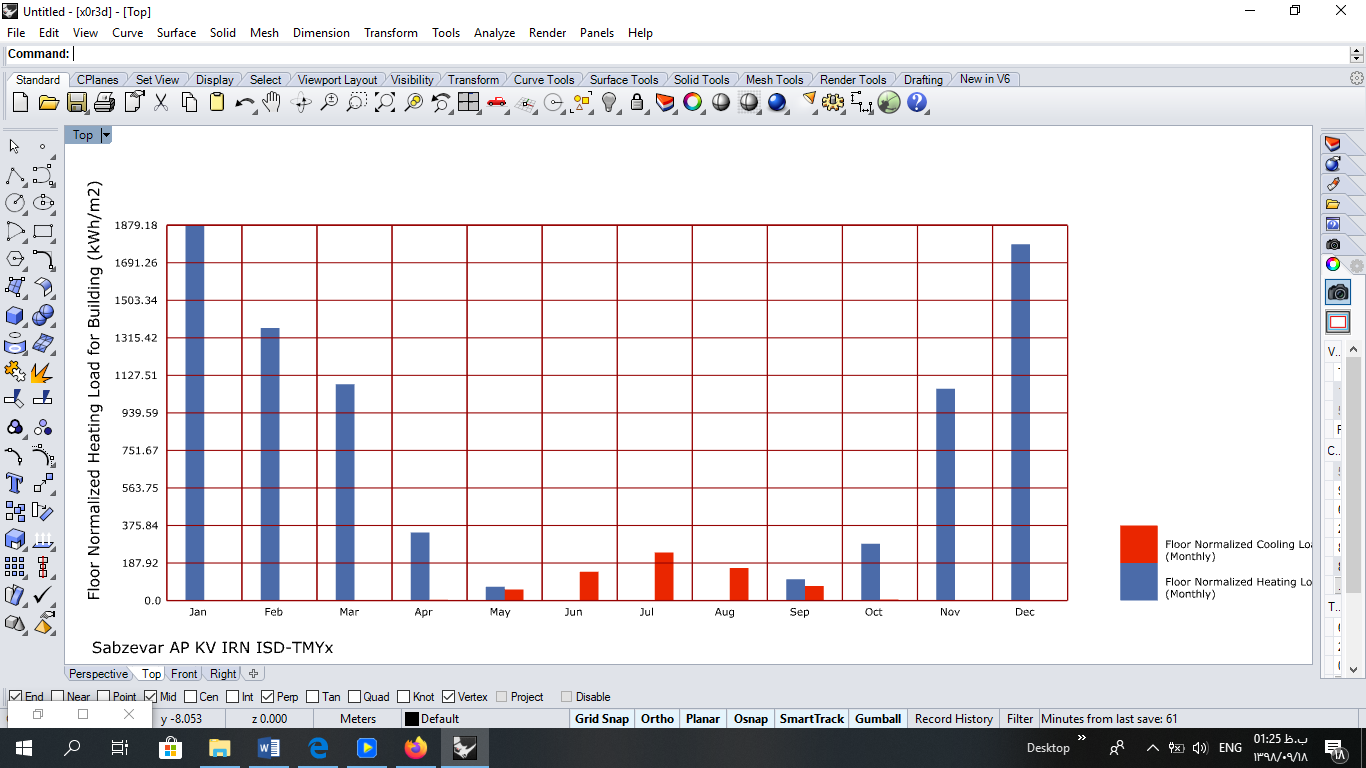Click in the Command input field

pyautogui.click(x=710, y=54)
